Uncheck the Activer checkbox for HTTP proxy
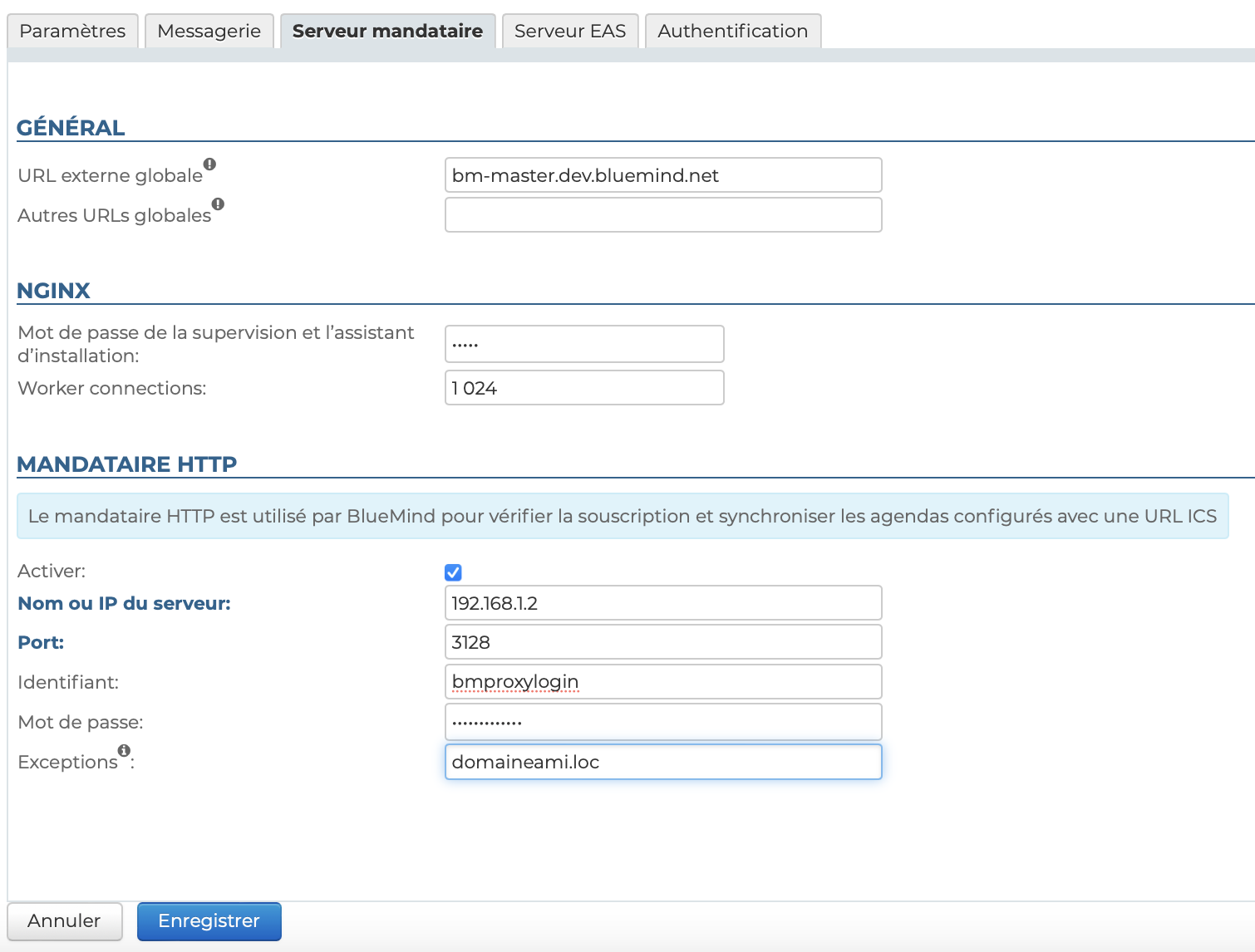The width and height of the screenshot is (1255, 952). click(x=453, y=572)
